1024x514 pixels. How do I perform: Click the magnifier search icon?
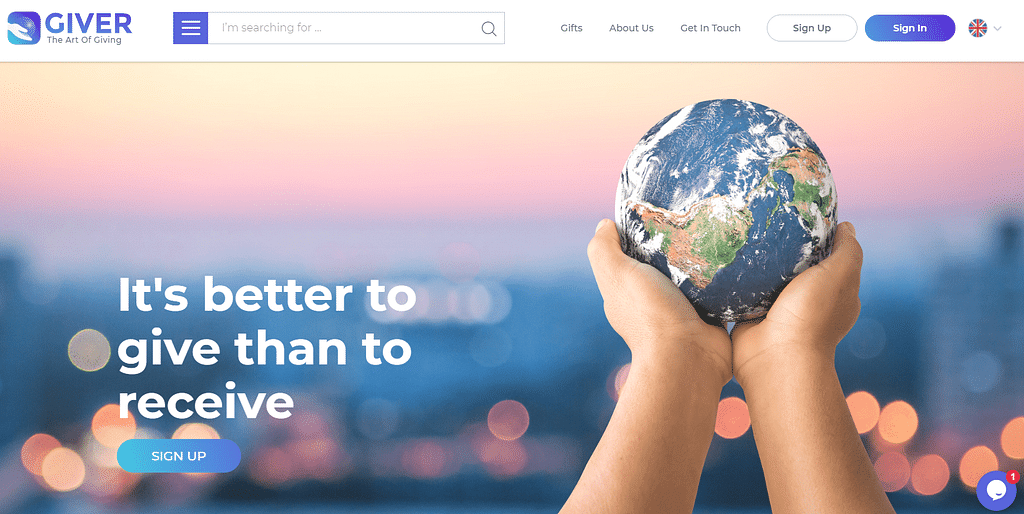coord(488,28)
